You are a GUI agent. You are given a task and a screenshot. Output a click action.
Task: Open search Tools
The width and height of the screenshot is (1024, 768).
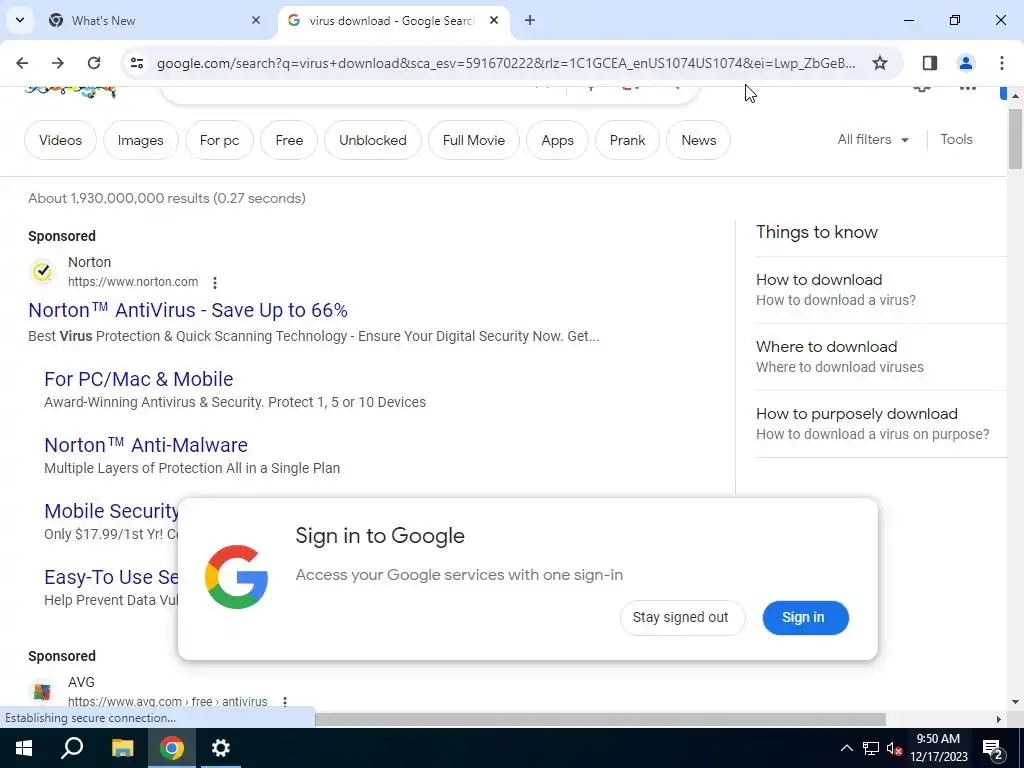click(956, 139)
